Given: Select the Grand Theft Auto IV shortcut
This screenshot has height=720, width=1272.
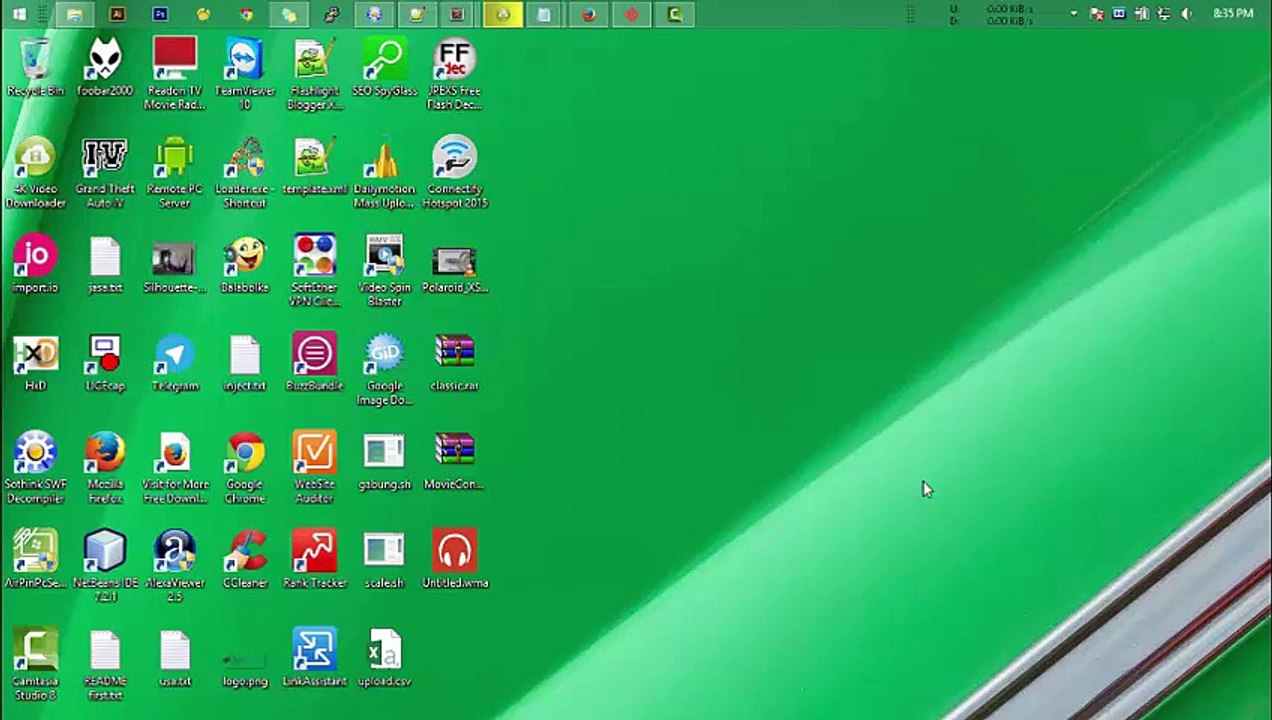Looking at the screenshot, I should tap(105, 172).
